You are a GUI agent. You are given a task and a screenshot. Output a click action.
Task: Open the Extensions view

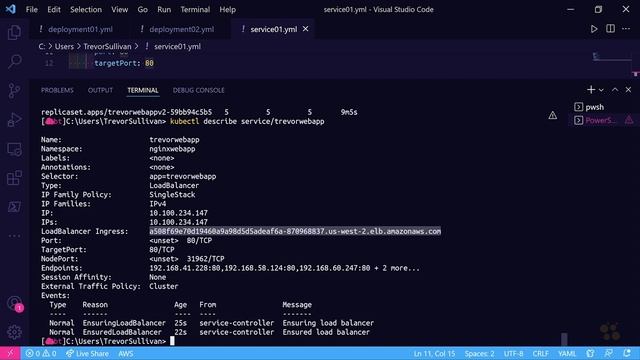[x=14, y=178]
